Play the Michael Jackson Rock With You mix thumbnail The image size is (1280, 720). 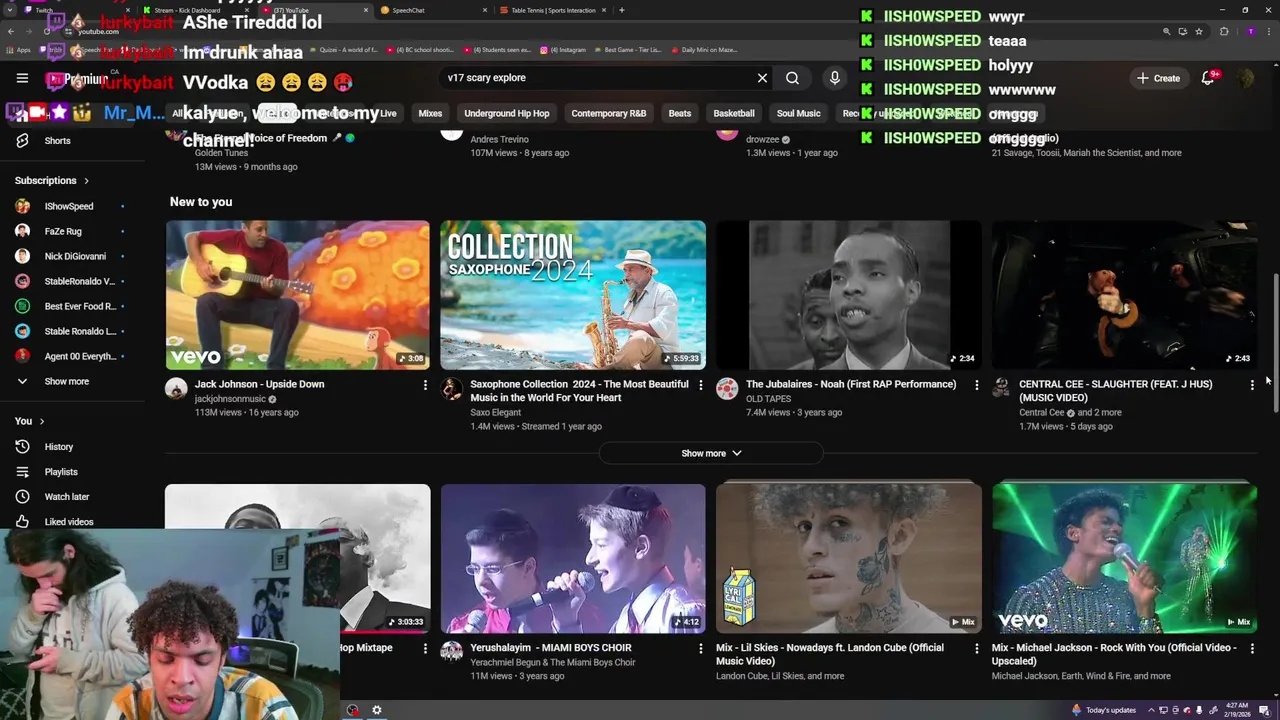[1125, 559]
